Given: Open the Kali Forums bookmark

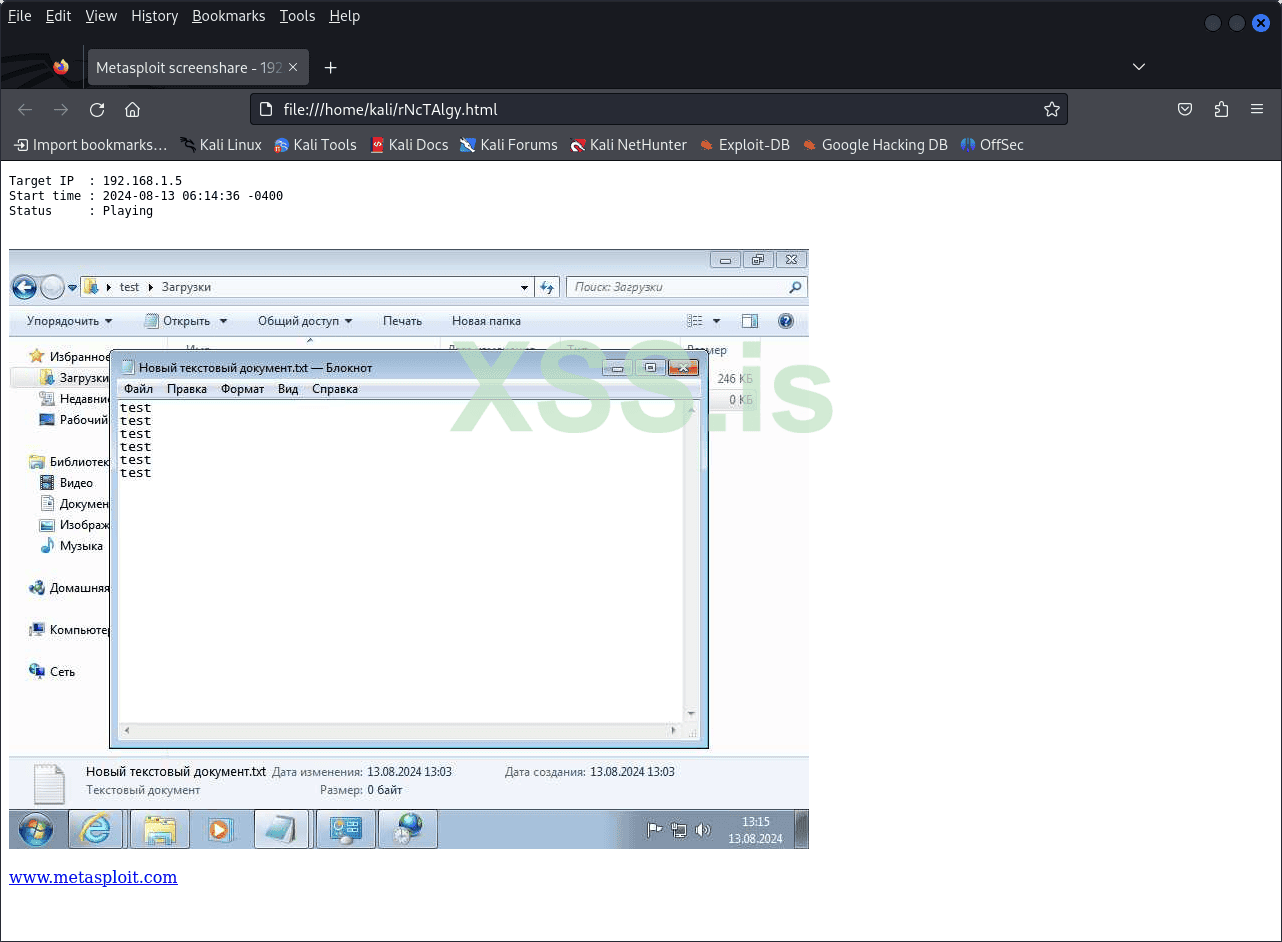Looking at the screenshot, I should pos(508,145).
